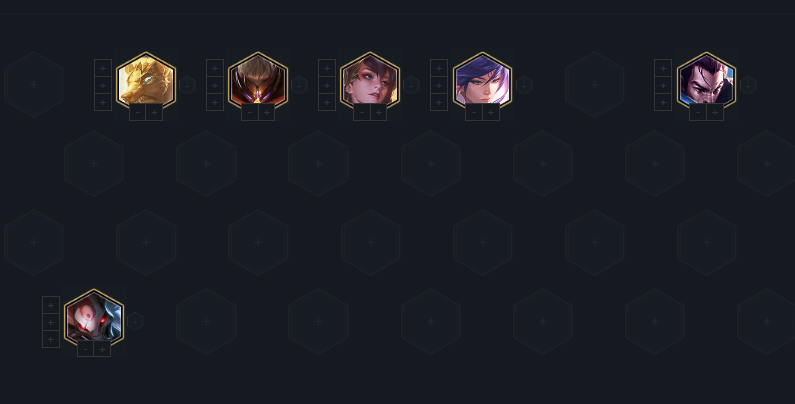Decrease star level of purple-haired champion
This screenshot has height=404, width=795.
click(474, 112)
